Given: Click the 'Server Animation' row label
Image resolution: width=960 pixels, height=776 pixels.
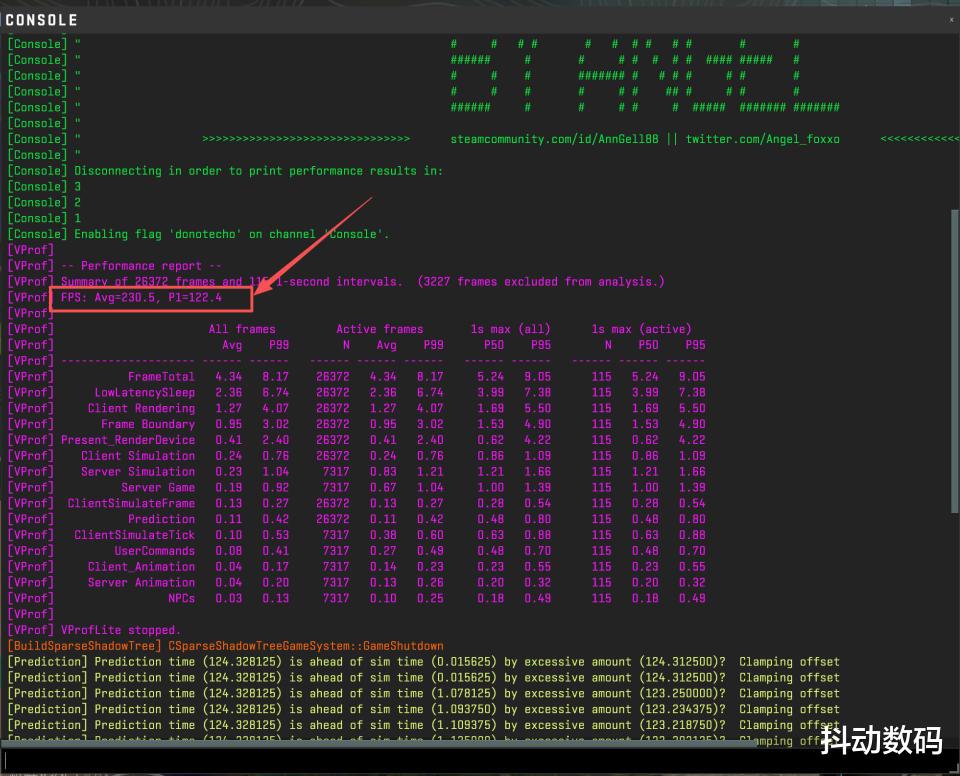Looking at the screenshot, I should click(141, 582).
